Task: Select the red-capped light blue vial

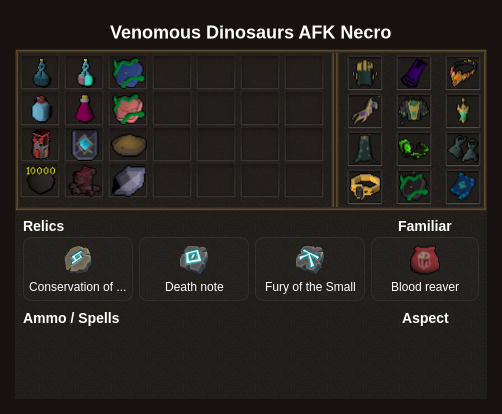Action: 40,109
